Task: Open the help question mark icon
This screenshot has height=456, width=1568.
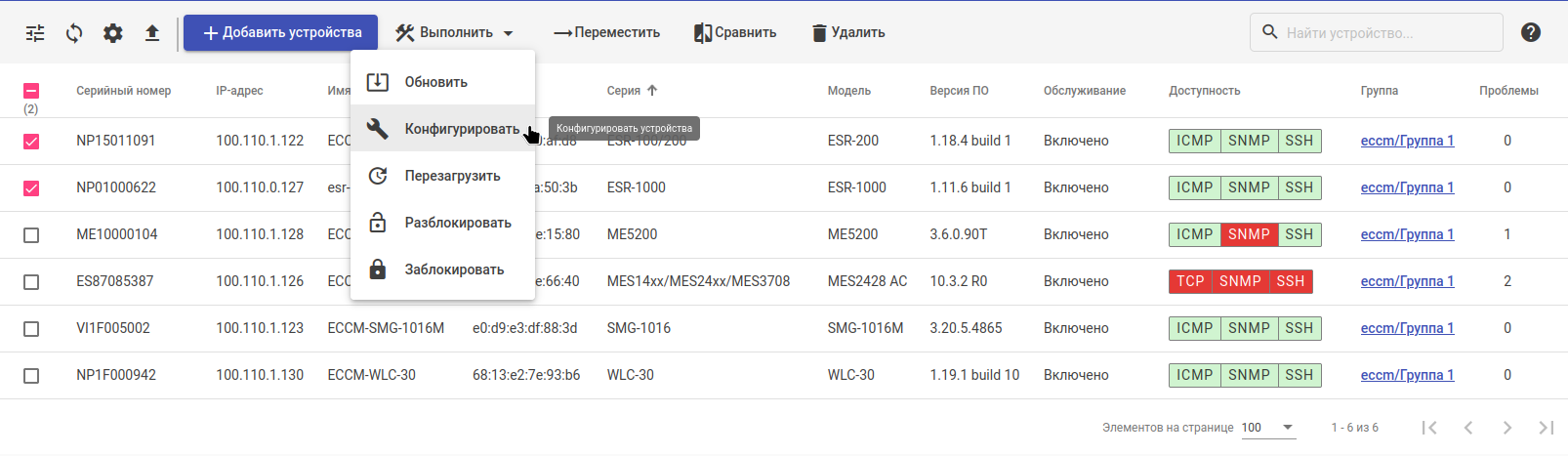Action: pos(1531,32)
